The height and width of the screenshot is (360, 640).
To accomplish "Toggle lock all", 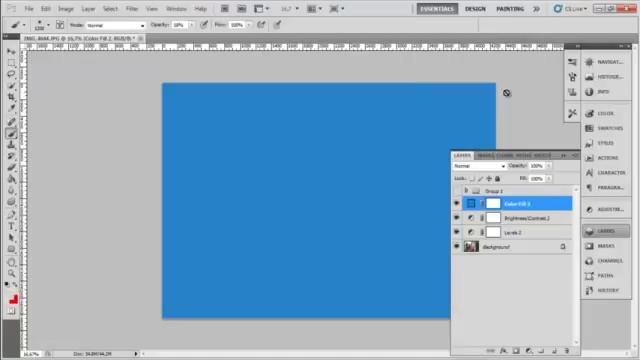I will coord(498,179).
